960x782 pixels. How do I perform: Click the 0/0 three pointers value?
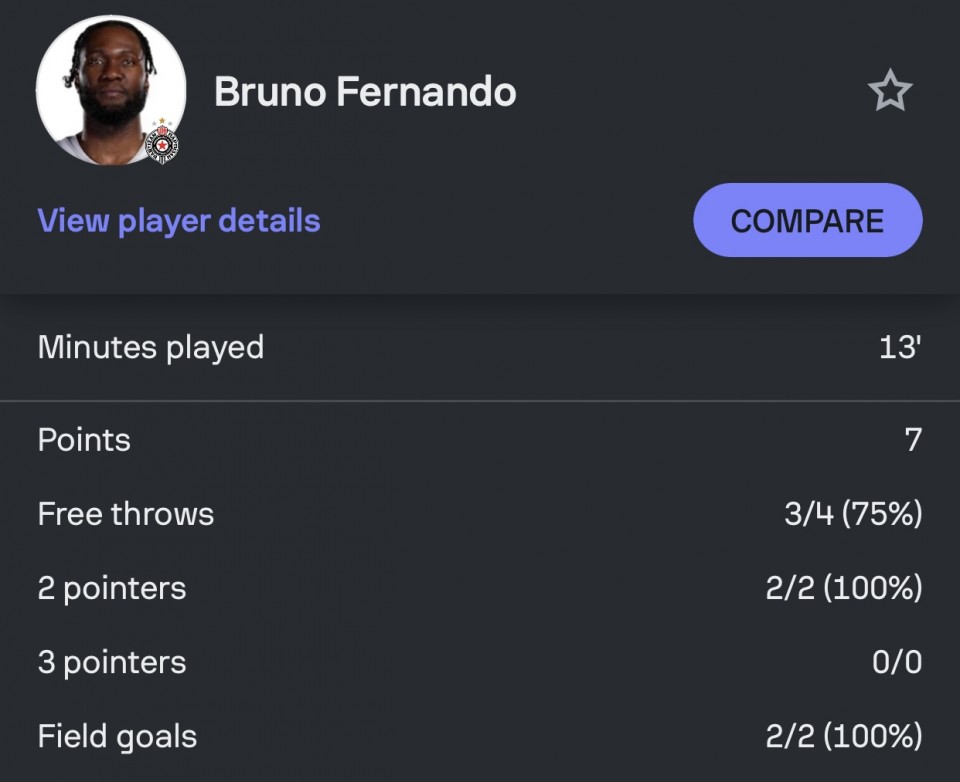896,662
